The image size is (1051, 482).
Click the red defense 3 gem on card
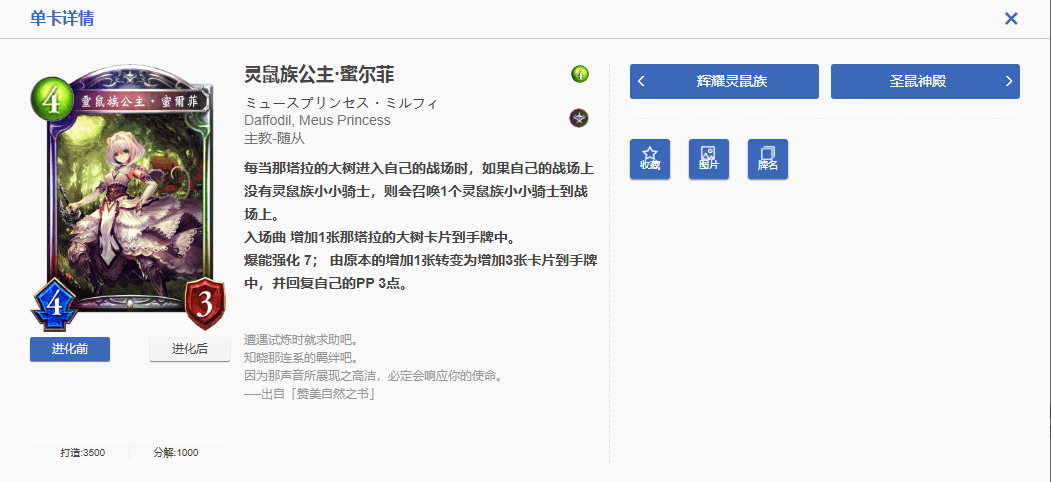point(205,305)
